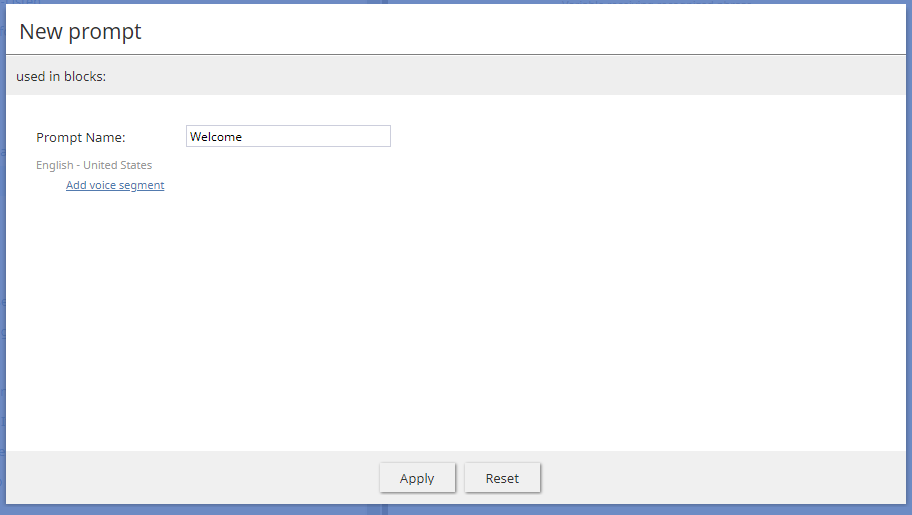Click the Reset button
Screen dimensions: 912x515
pyautogui.click(x=502, y=478)
